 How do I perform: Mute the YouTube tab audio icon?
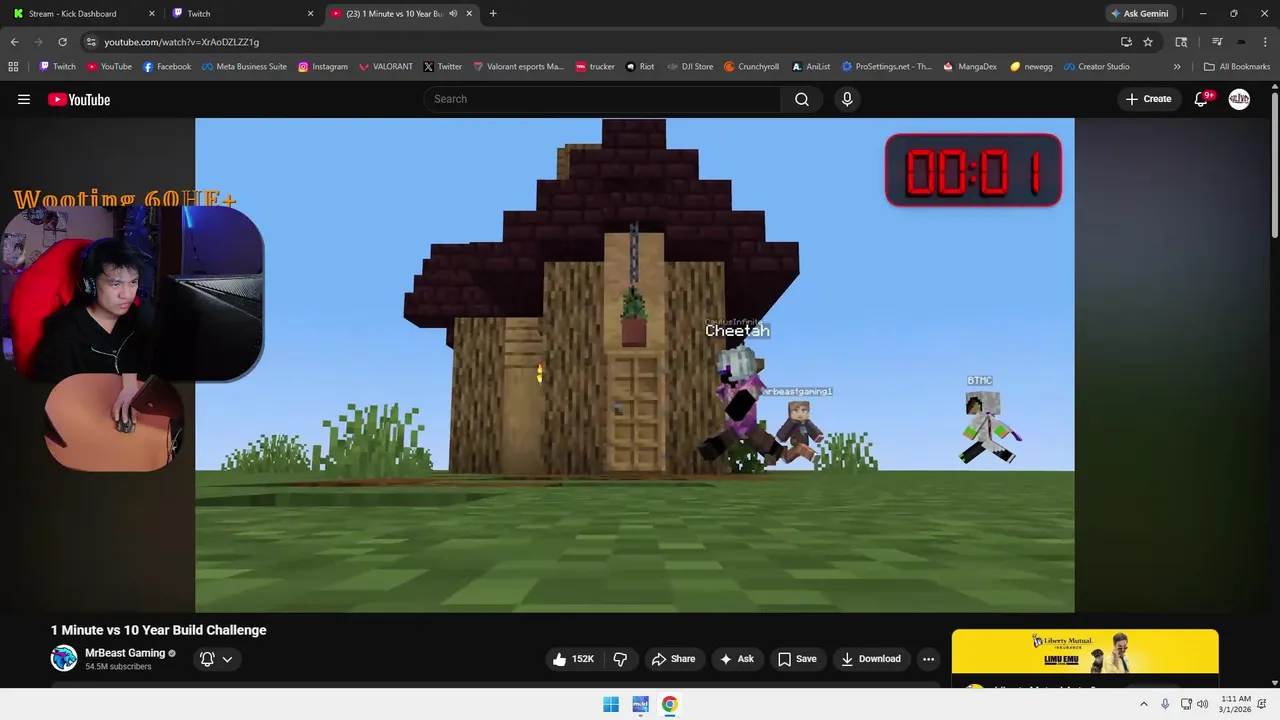click(453, 14)
